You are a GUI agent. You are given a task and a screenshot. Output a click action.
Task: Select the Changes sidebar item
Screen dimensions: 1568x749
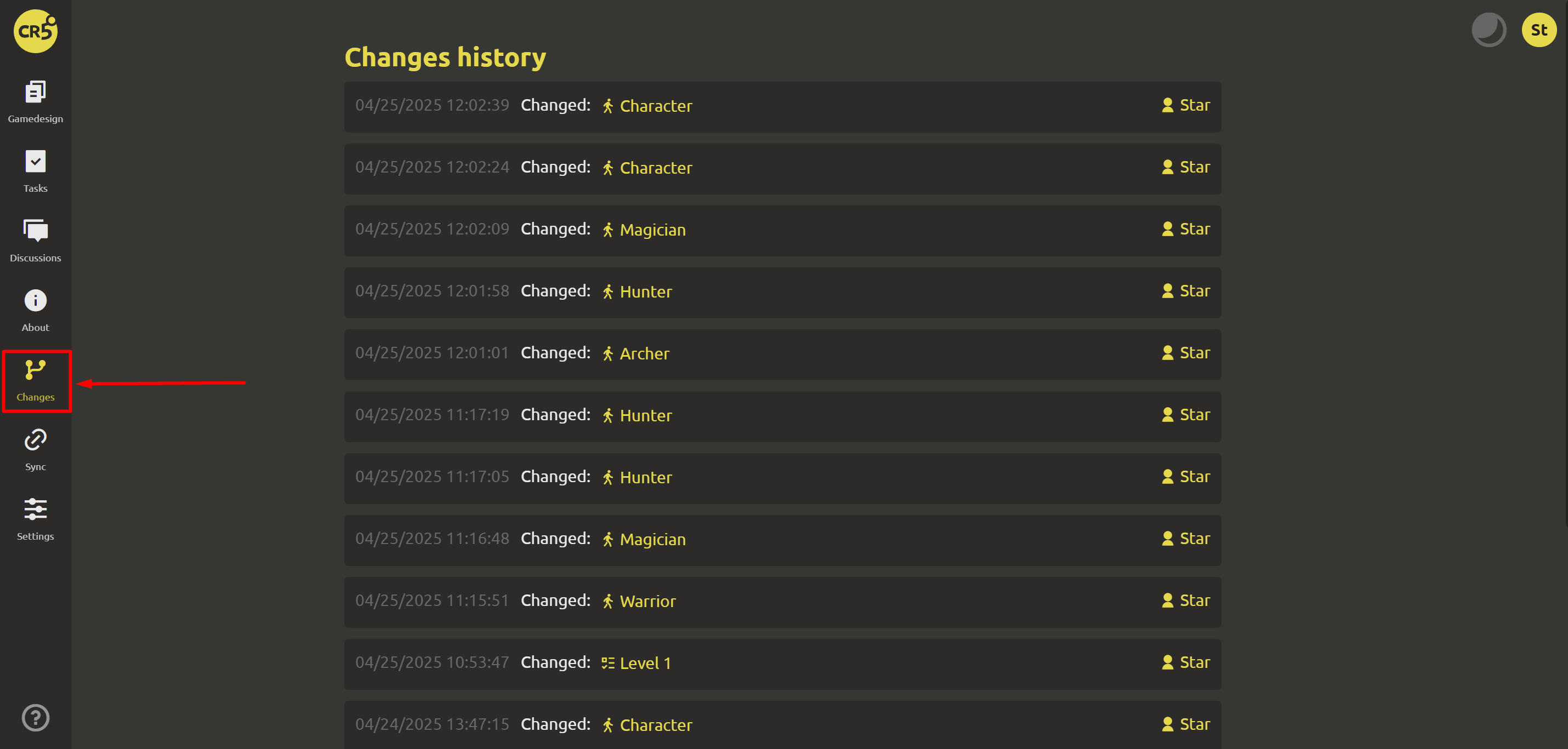point(35,380)
